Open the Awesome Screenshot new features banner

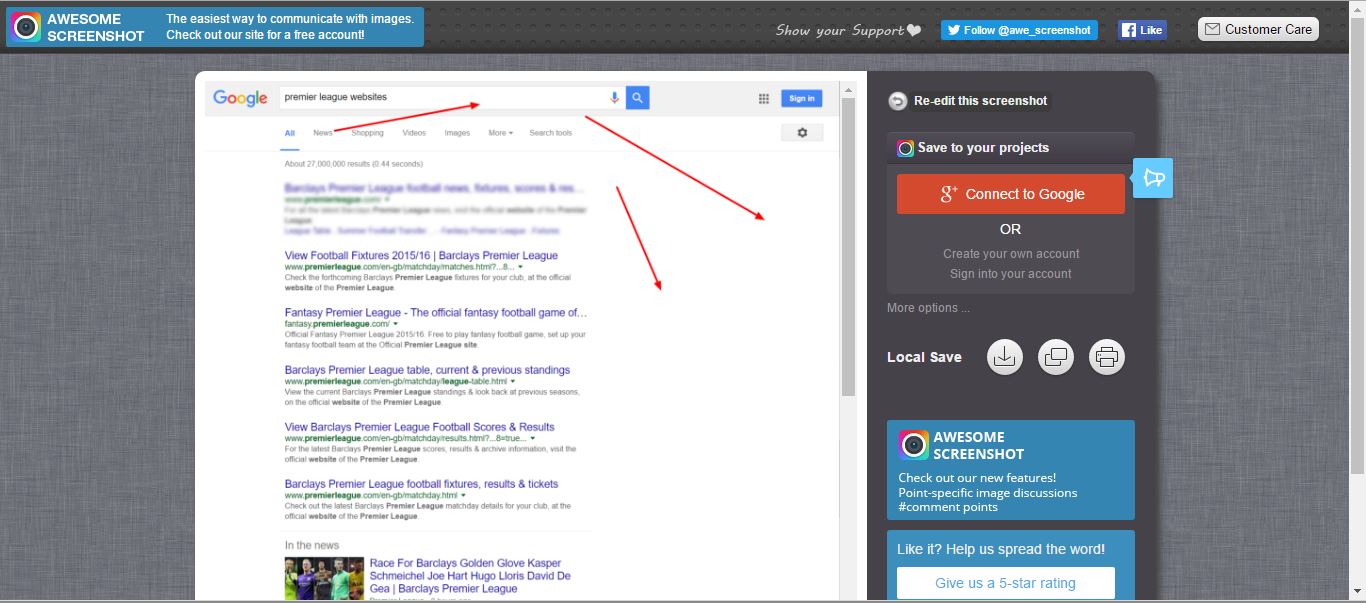pos(1011,470)
